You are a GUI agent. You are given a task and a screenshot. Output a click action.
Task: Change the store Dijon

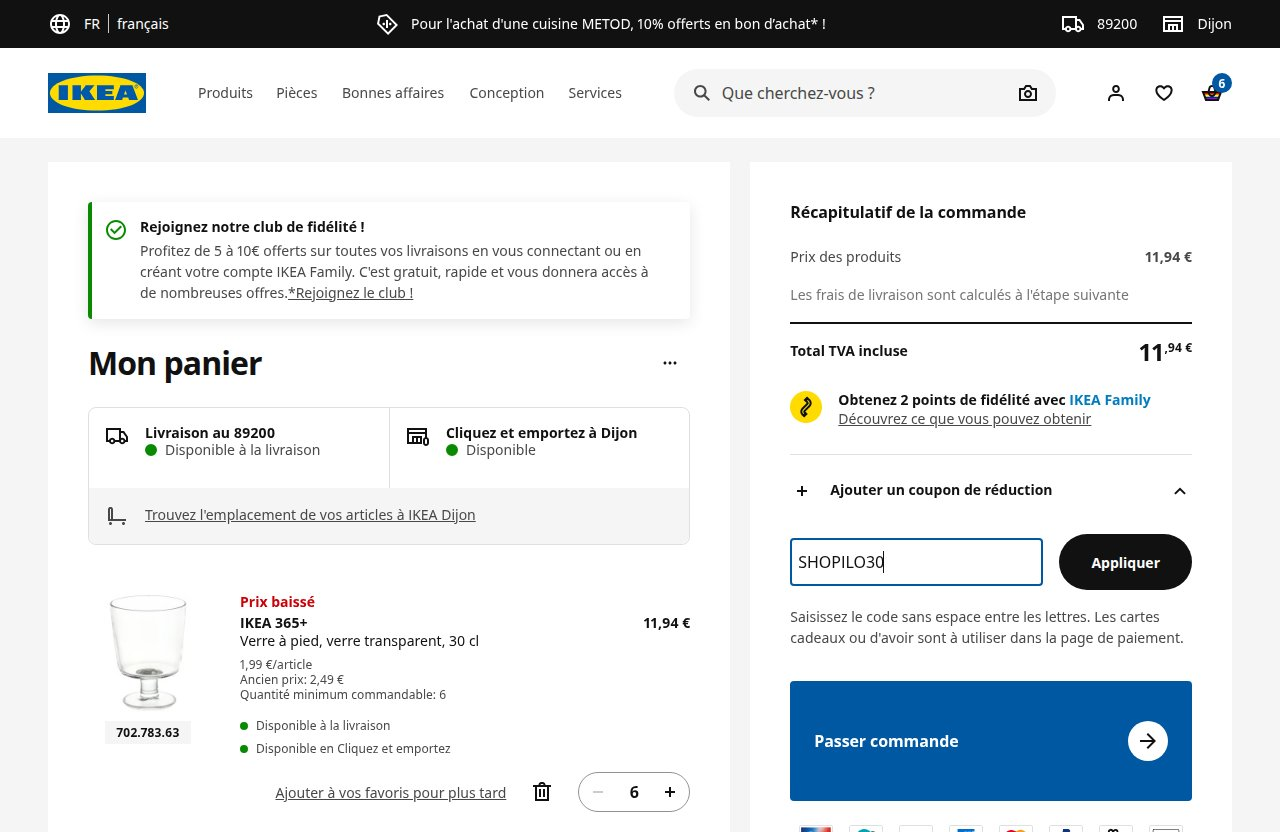1215,24
